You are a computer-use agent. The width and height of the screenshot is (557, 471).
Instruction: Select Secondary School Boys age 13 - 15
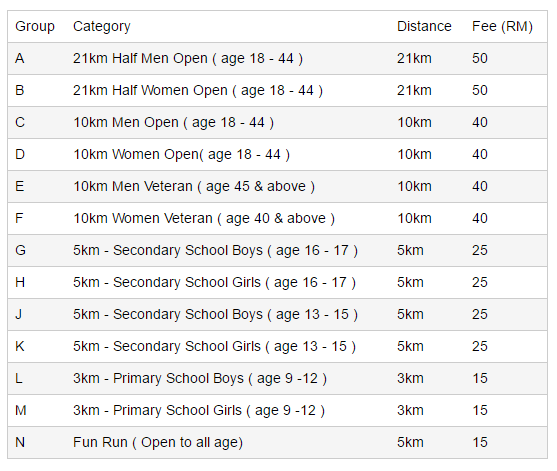click(x=215, y=314)
